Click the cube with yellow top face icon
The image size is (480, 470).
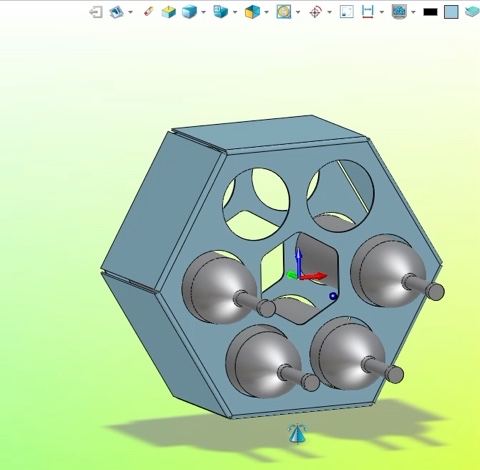pos(169,12)
